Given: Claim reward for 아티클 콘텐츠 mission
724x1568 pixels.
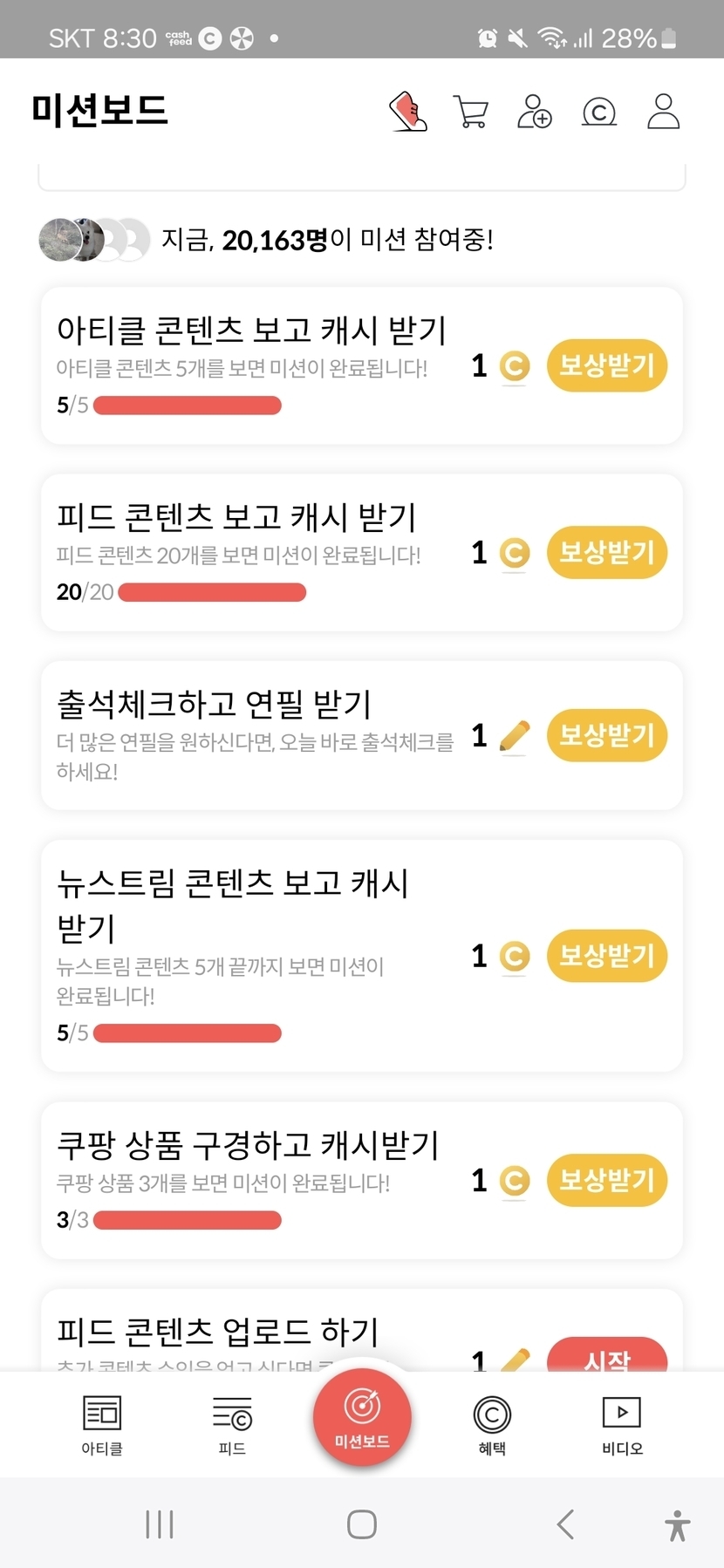Looking at the screenshot, I should click(x=607, y=365).
